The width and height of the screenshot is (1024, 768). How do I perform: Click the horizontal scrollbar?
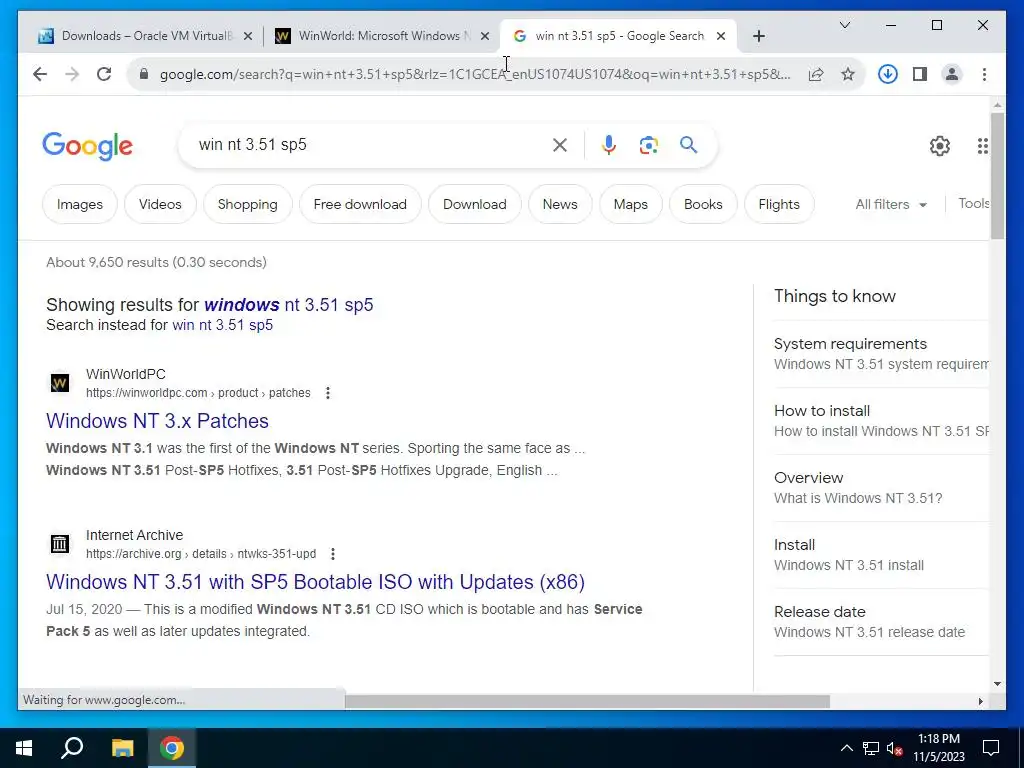pyautogui.click(x=587, y=701)
